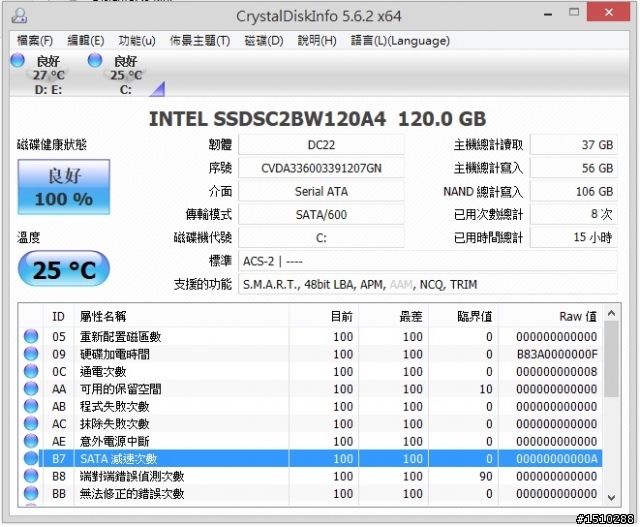Select the D: E: disk status orb
Image resolution: width=640 pixels, height=527 pixels.
point(18,60)
